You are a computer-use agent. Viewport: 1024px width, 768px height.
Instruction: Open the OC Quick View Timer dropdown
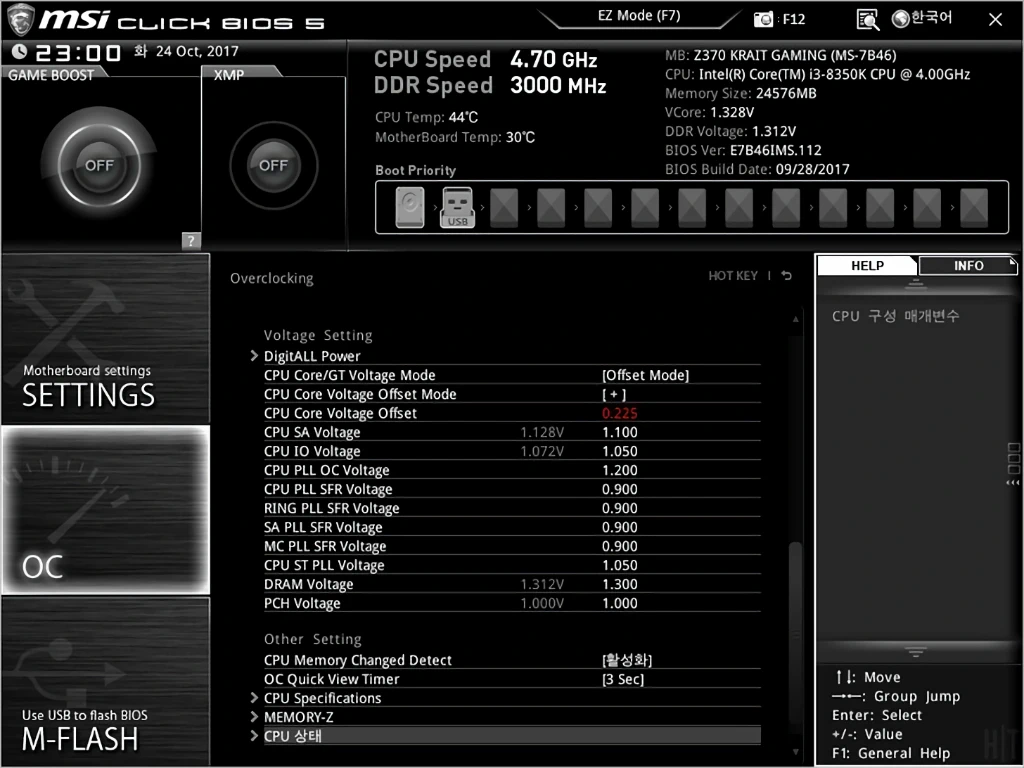[622, 679]
